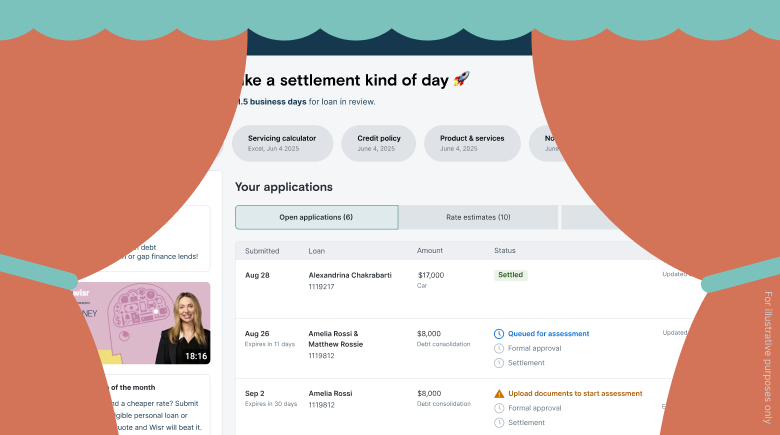Click Settlement step in Sep 2 row
Screen dimensions: 780x435
[526, 423]
